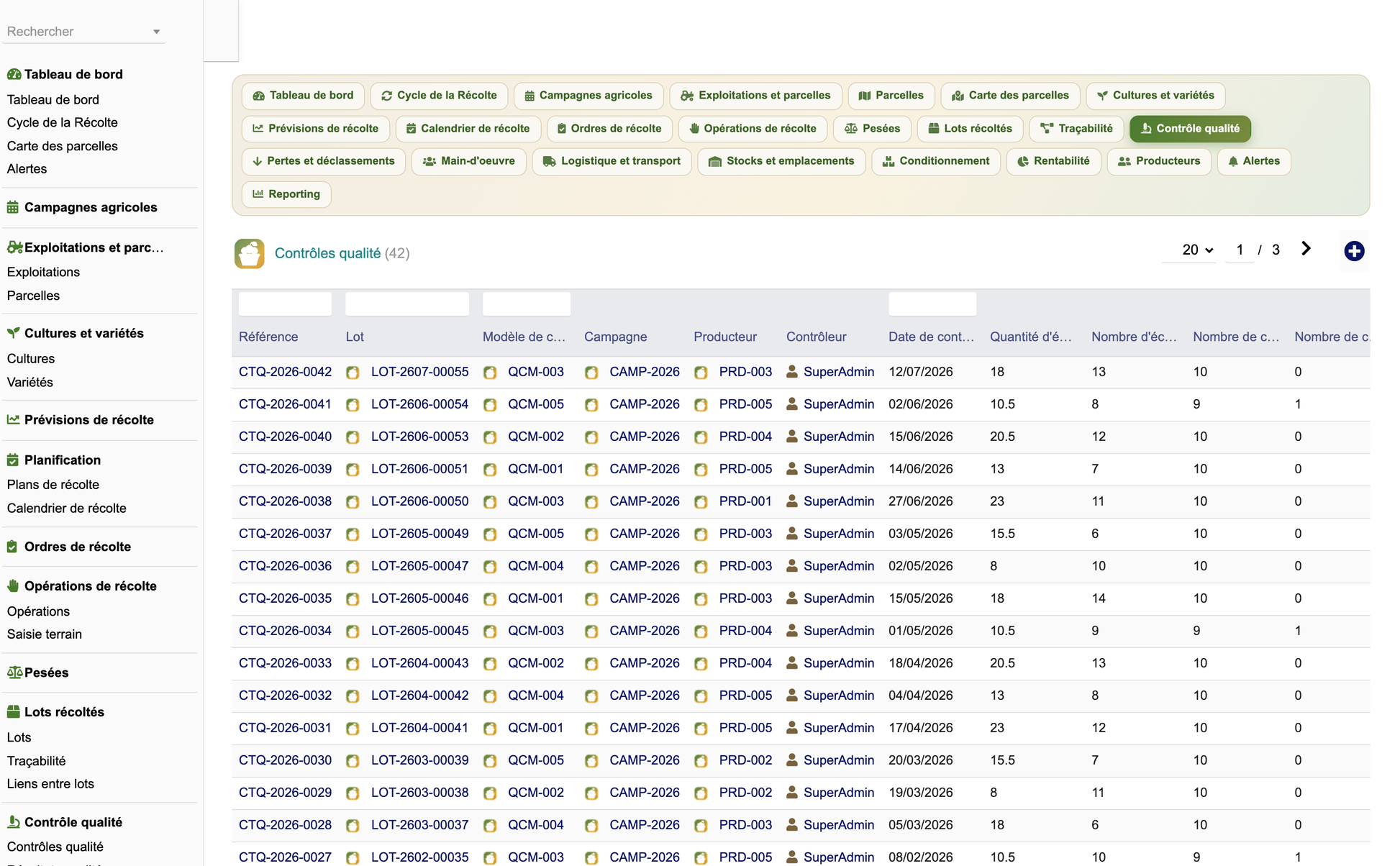The width and height of the screenshot is (1400, 866).
Task: Go to next page with chevron arrow
Action: (1306, 249)
